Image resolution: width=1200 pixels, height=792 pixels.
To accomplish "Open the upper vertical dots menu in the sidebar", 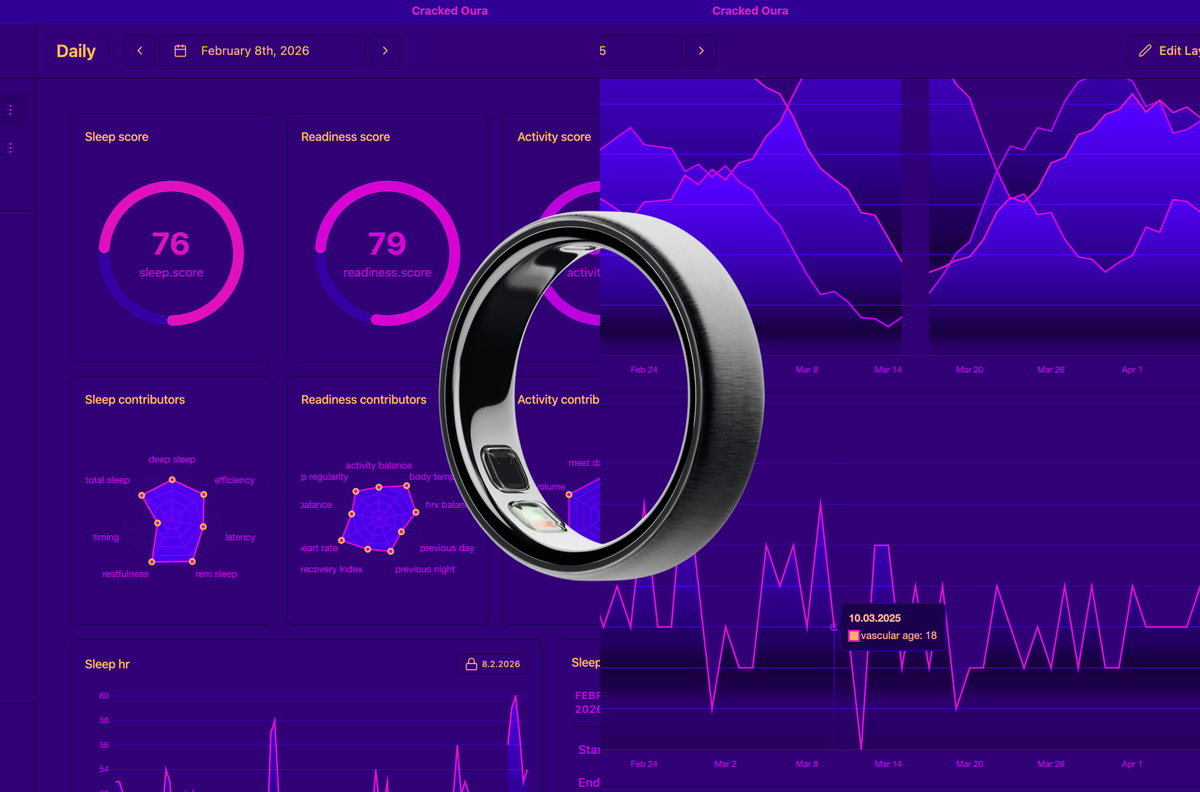I will pyautogui.click(x=11, y=109).
